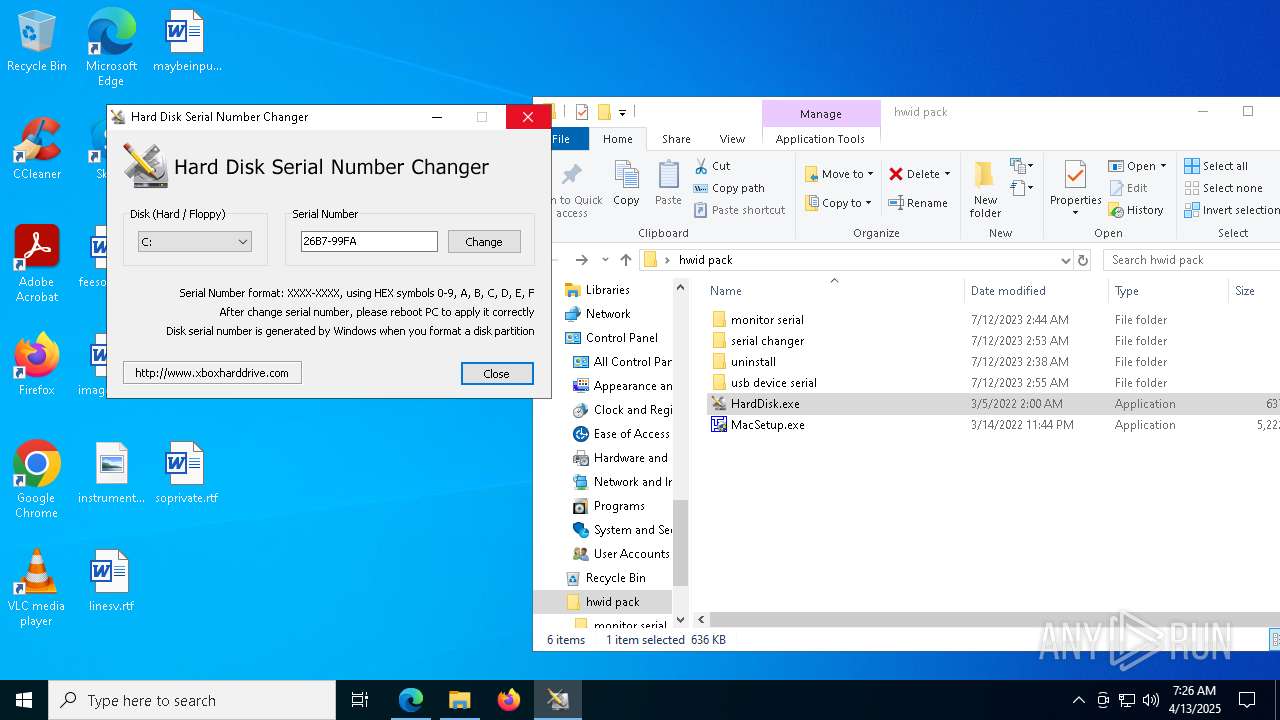1280x720 pixels.
Task: Expand the Delete options arrow
Action: click(x=947, y=174)
